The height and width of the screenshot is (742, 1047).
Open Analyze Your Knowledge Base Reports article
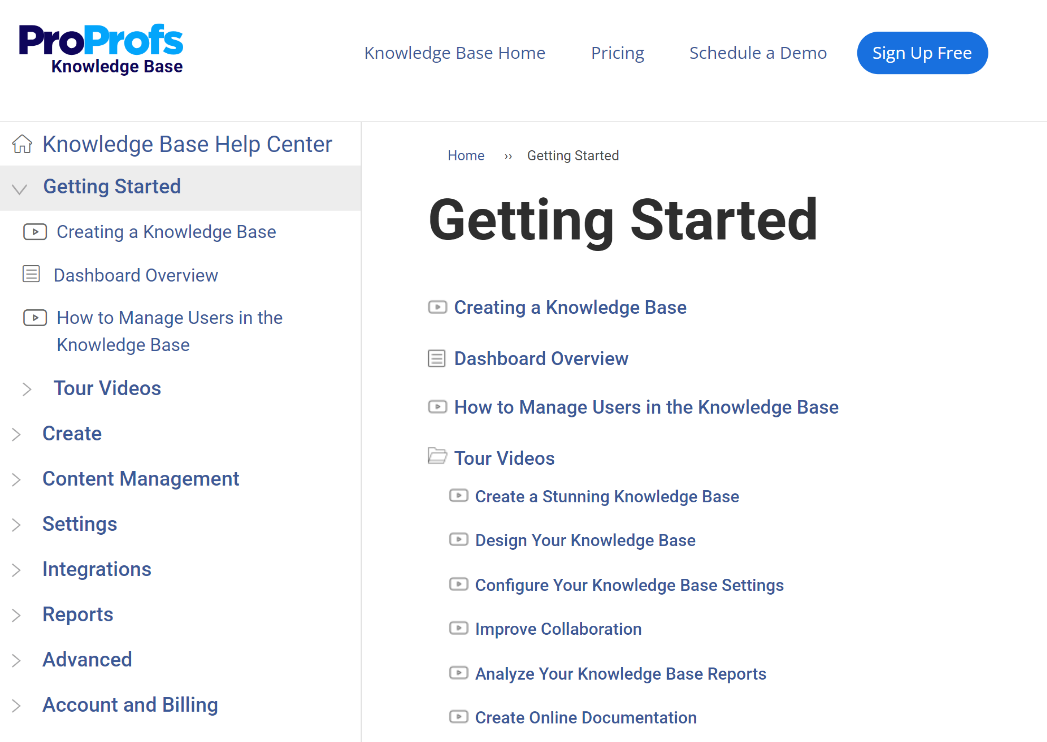[620, 673]
